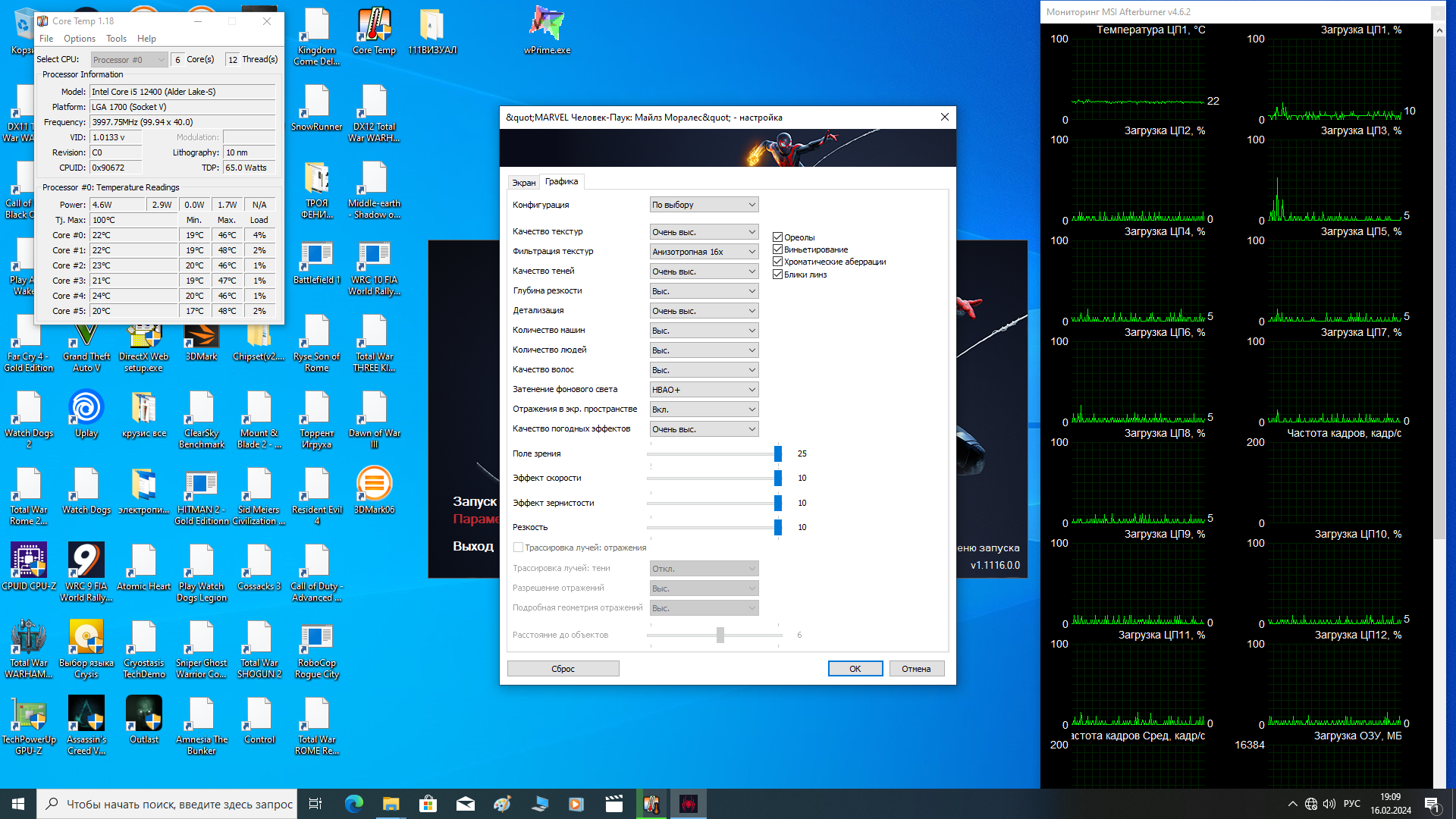Switch to the Экран tab
This screenshot has height=819, width=1456.
(x=523, y=183)
